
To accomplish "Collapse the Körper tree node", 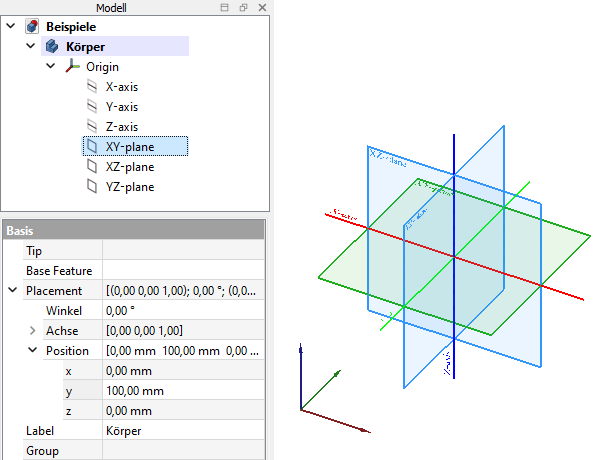I will point(31,46).
